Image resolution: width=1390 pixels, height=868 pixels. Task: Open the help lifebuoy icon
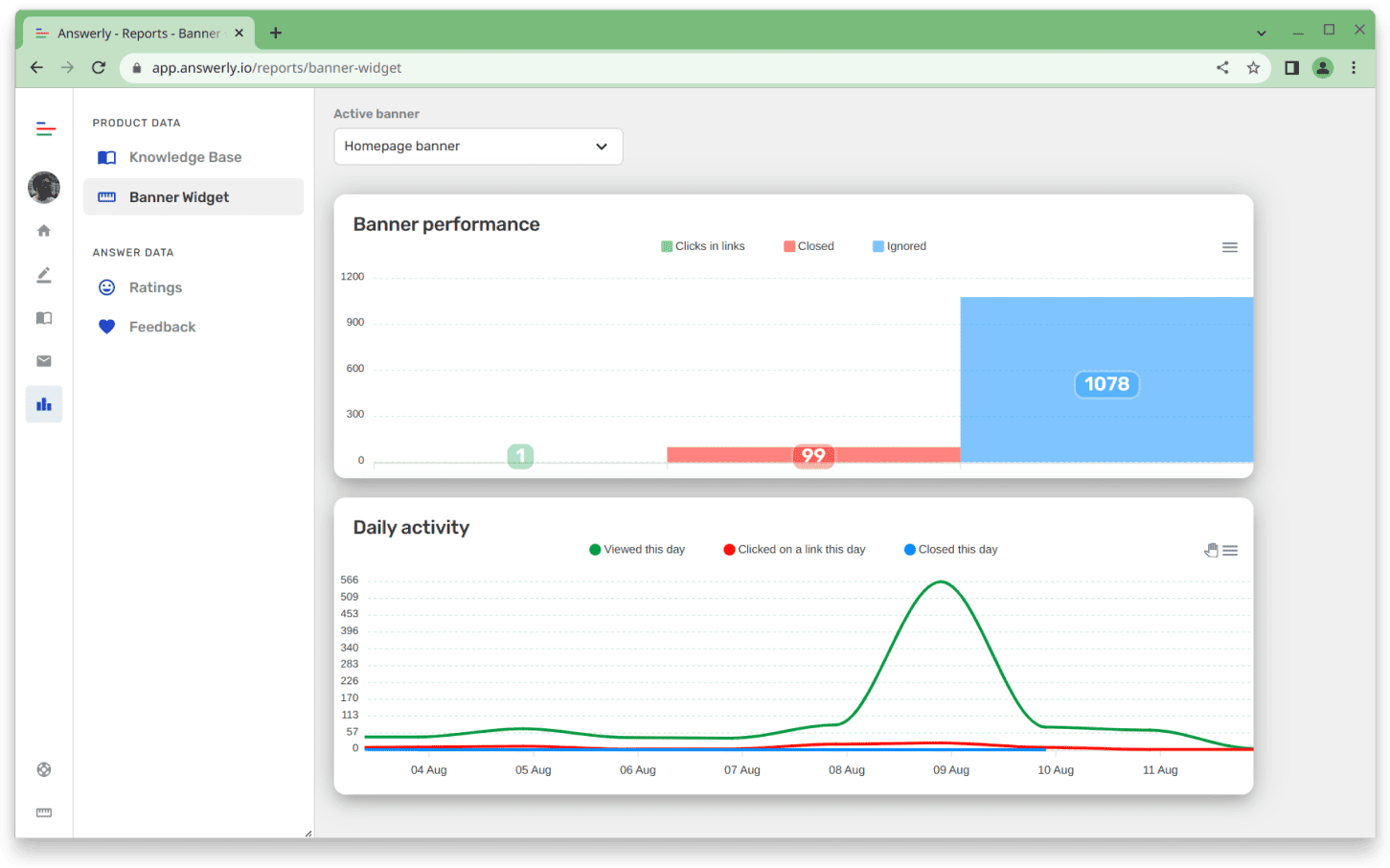point(44,769)
